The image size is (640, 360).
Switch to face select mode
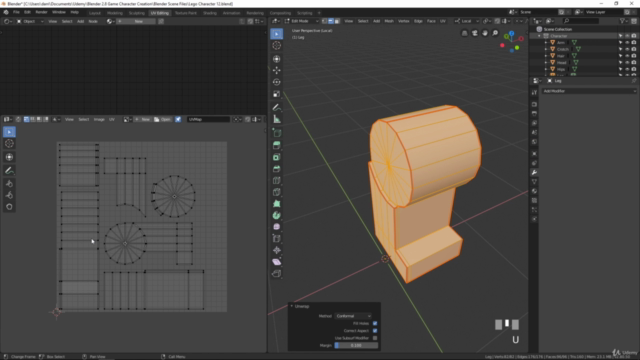[337, 21]
